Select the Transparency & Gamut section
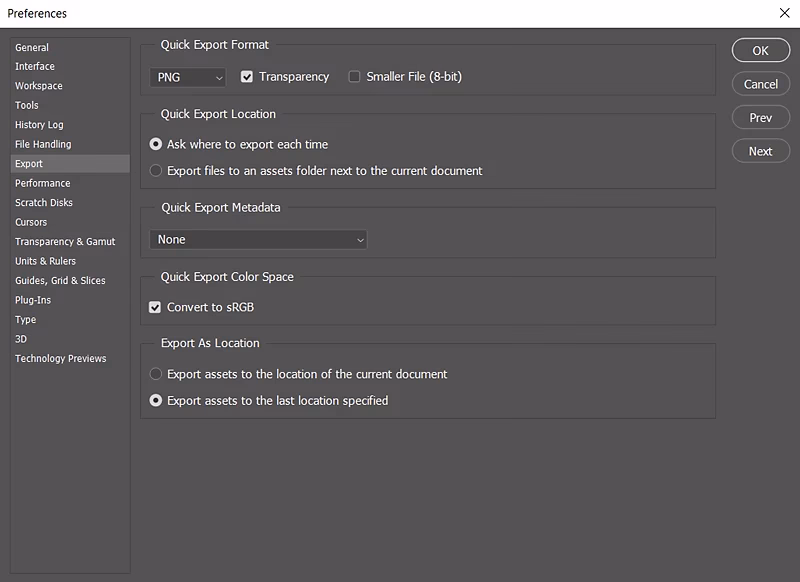This screenshot has height=582, width=800. [65, 241]
